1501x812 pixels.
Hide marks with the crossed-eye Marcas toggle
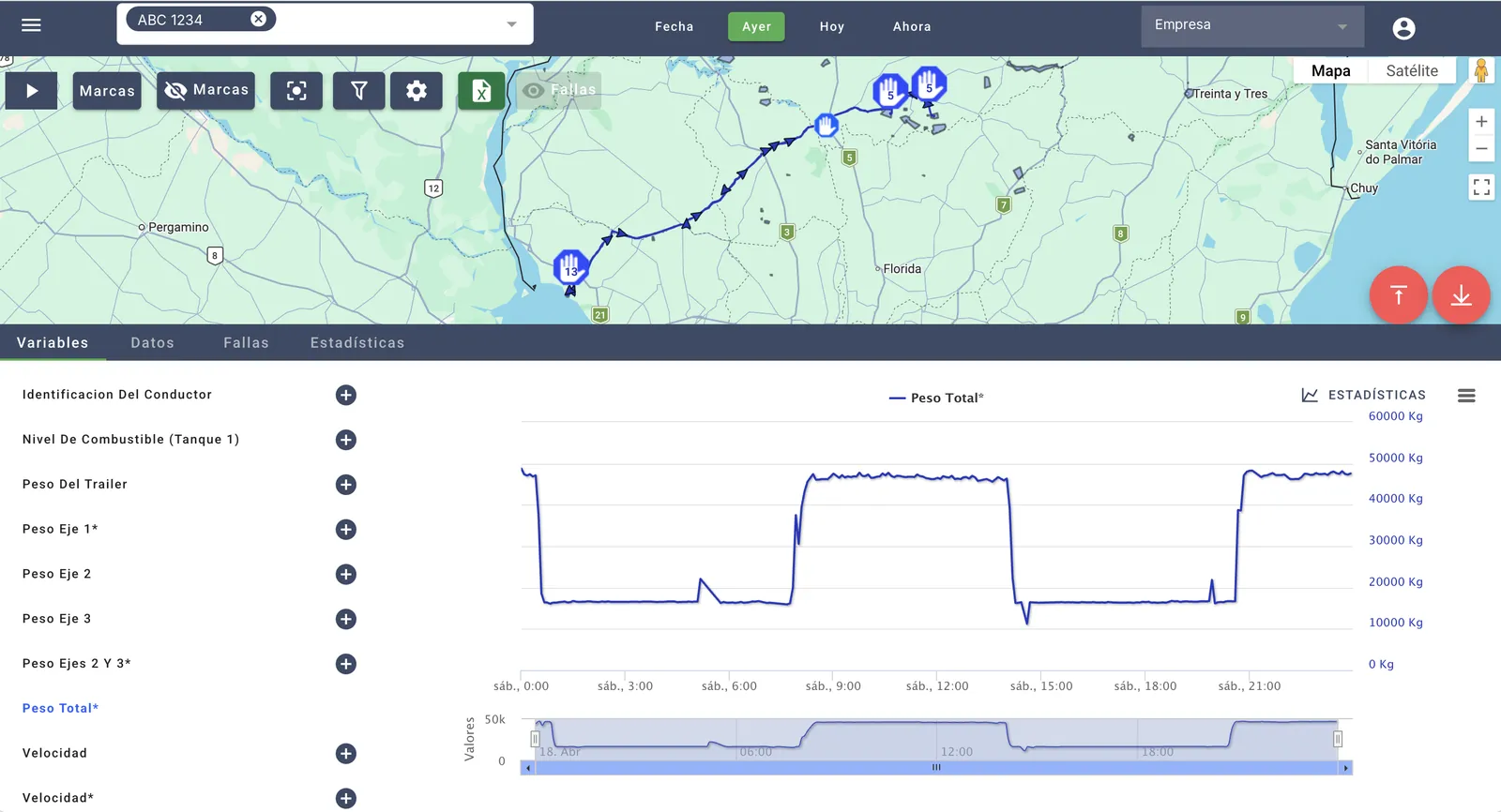(x=205, y=91)
